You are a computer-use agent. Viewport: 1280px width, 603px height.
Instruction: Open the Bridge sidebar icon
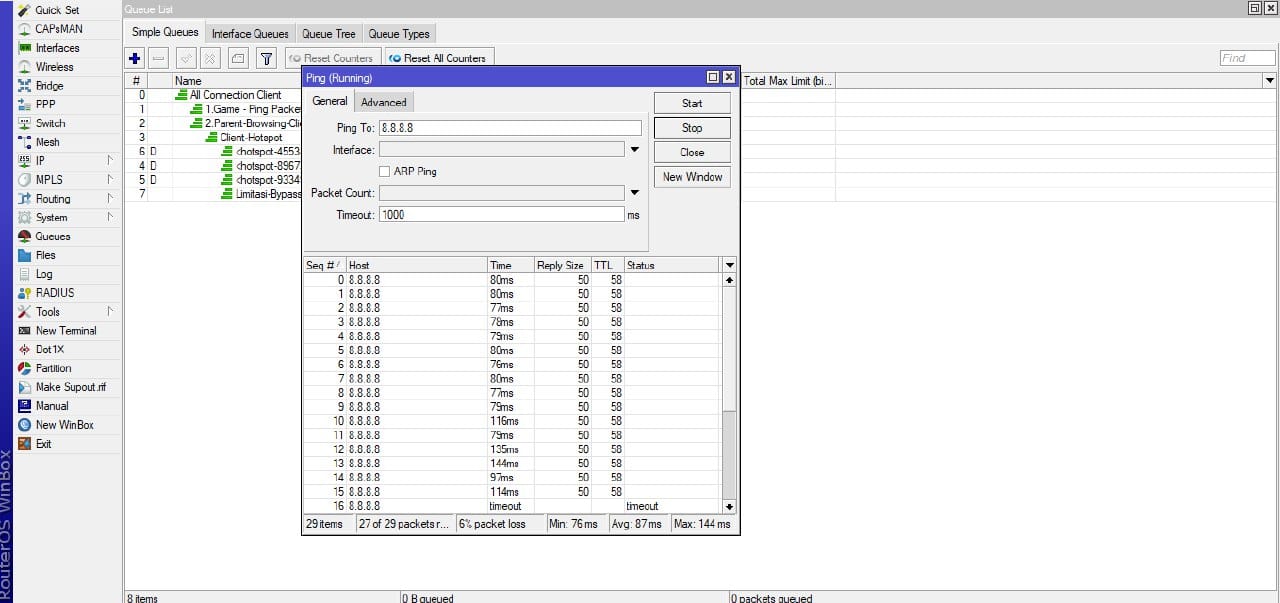click(25, 86)
